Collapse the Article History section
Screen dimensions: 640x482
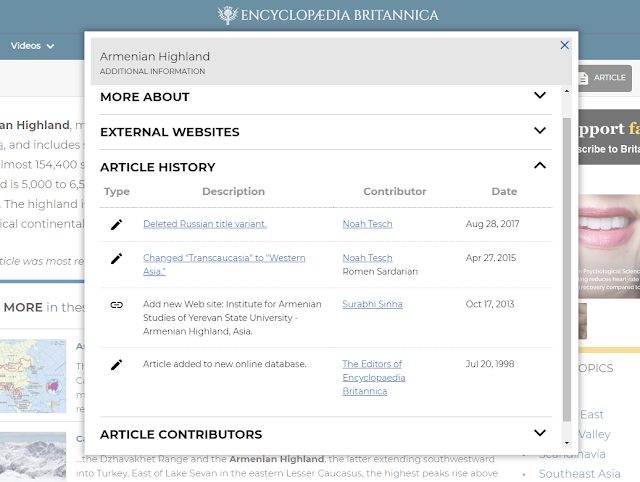540,166
